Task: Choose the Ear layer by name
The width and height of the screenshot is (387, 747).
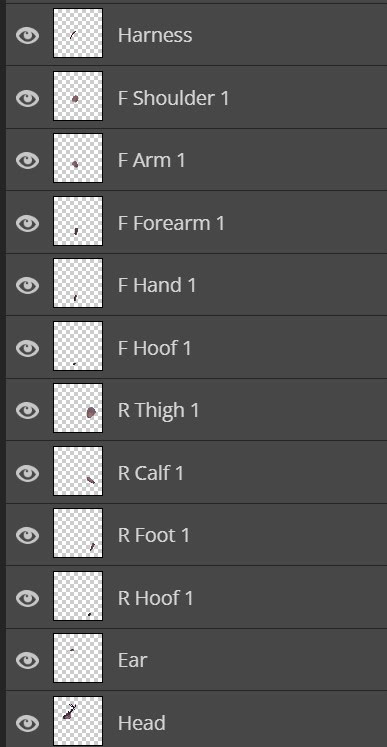Action: point(132,660)
